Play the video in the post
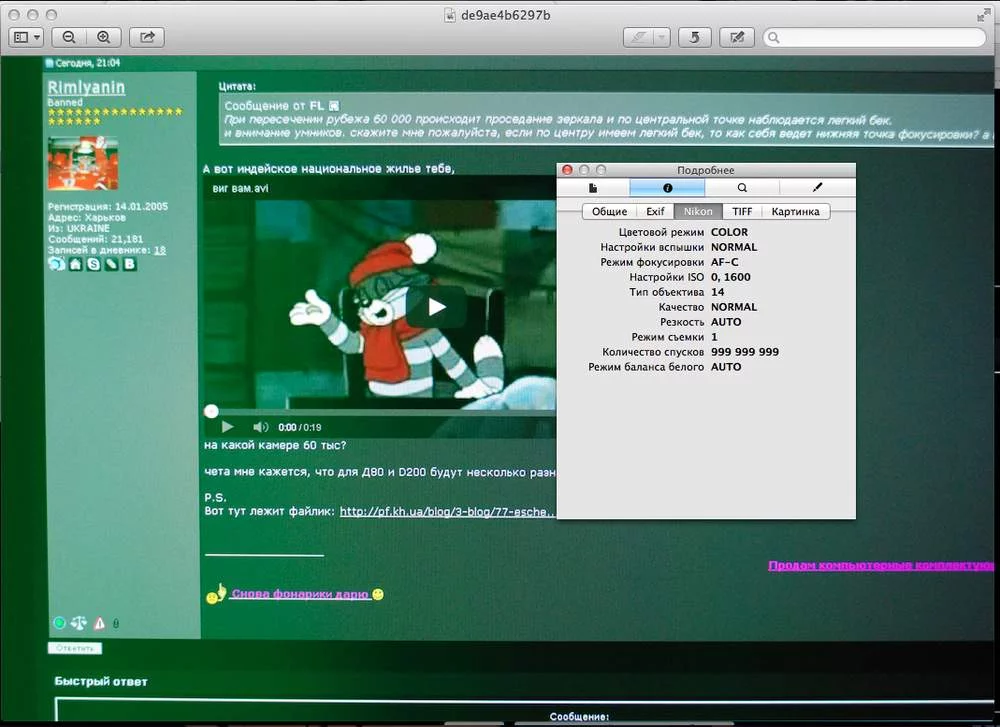The height and width of the screenshot is (727, 1000). coord(437,306)
